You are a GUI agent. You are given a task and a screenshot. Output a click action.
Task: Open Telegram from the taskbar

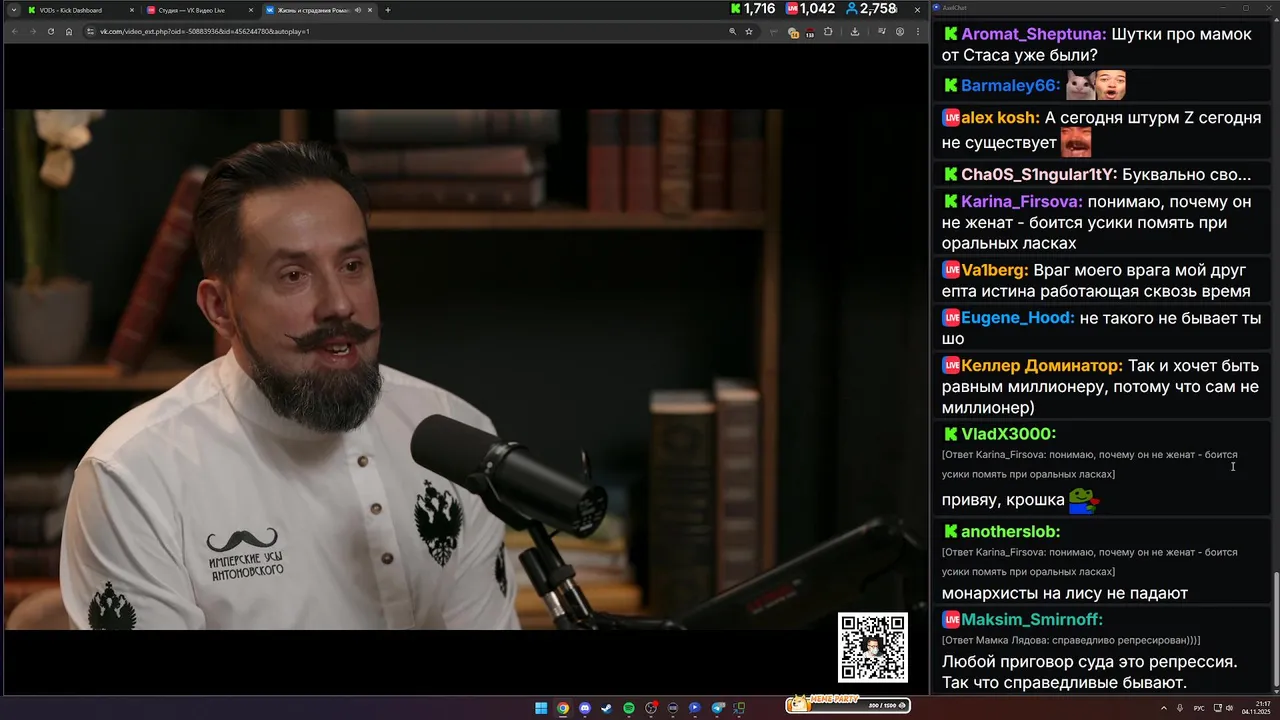pyautogui.click(x=718, y=708)
